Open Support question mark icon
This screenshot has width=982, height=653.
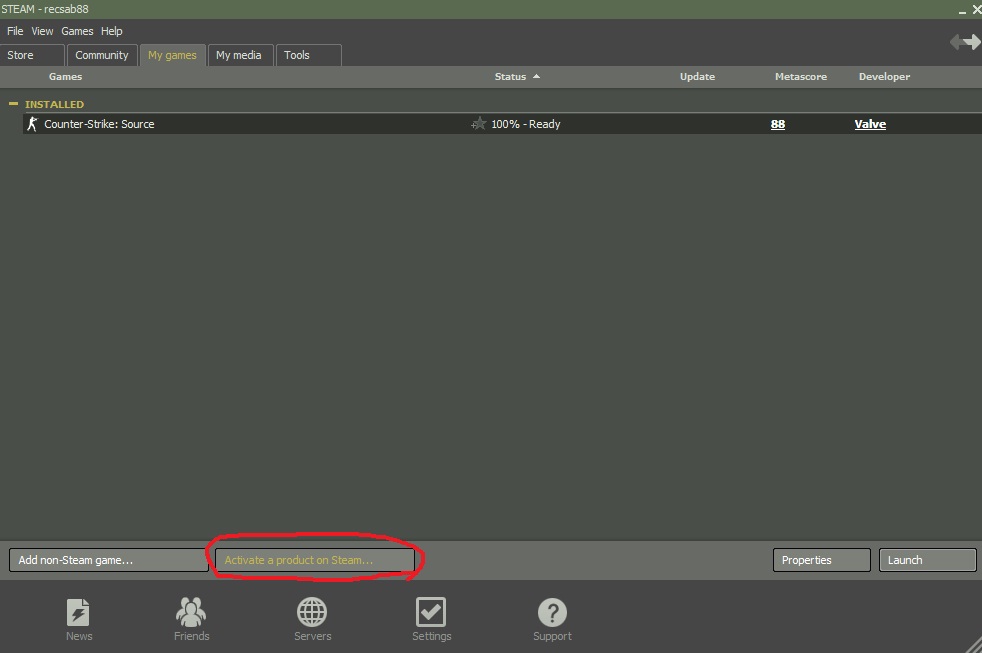click(552, 612)
